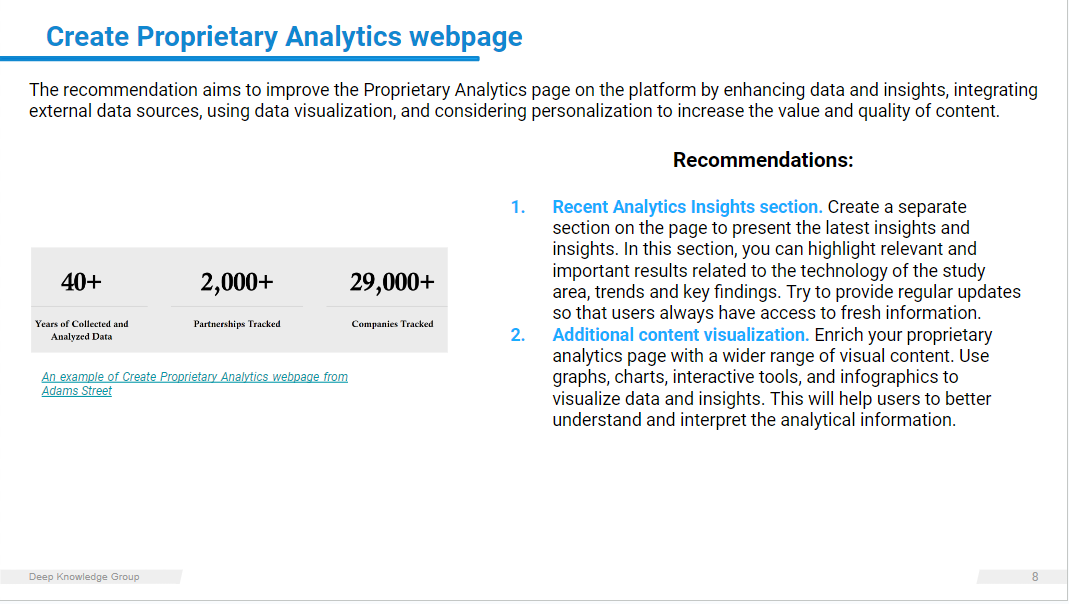Click the blue underline bar beneath the title

(240, 59)
